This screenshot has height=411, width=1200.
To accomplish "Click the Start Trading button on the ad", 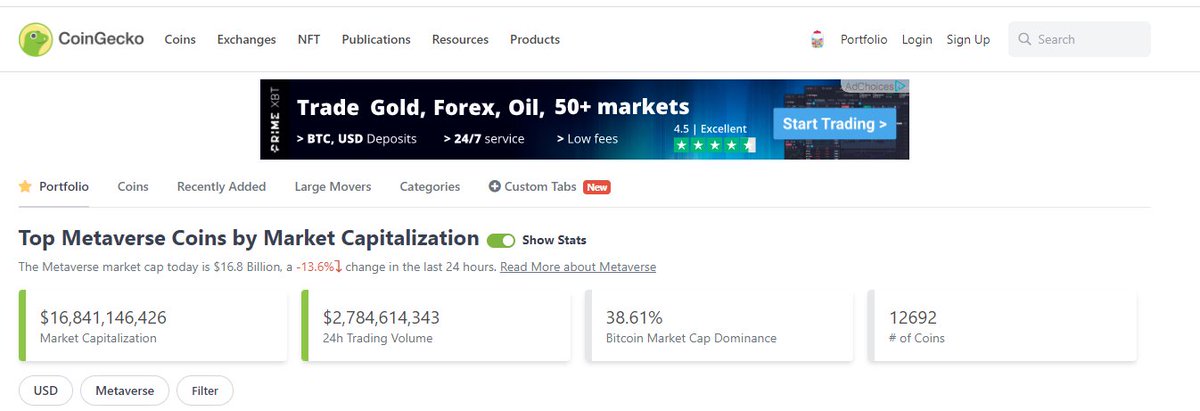I will tap(834, 124).
